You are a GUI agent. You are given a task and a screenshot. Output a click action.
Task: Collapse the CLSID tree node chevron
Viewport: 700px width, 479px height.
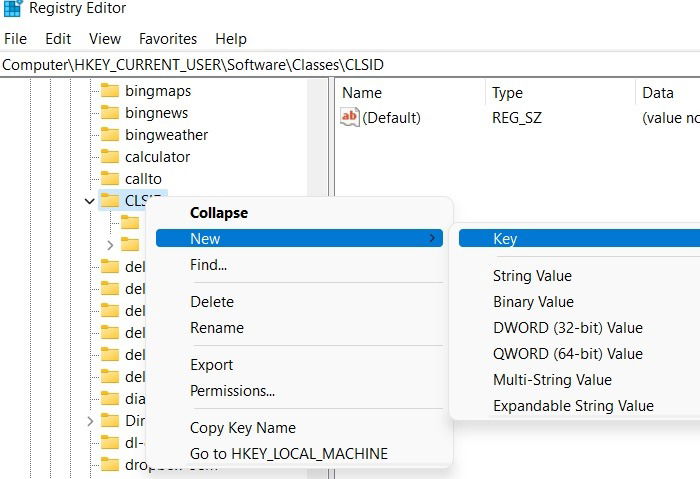(x=90, y=201)
